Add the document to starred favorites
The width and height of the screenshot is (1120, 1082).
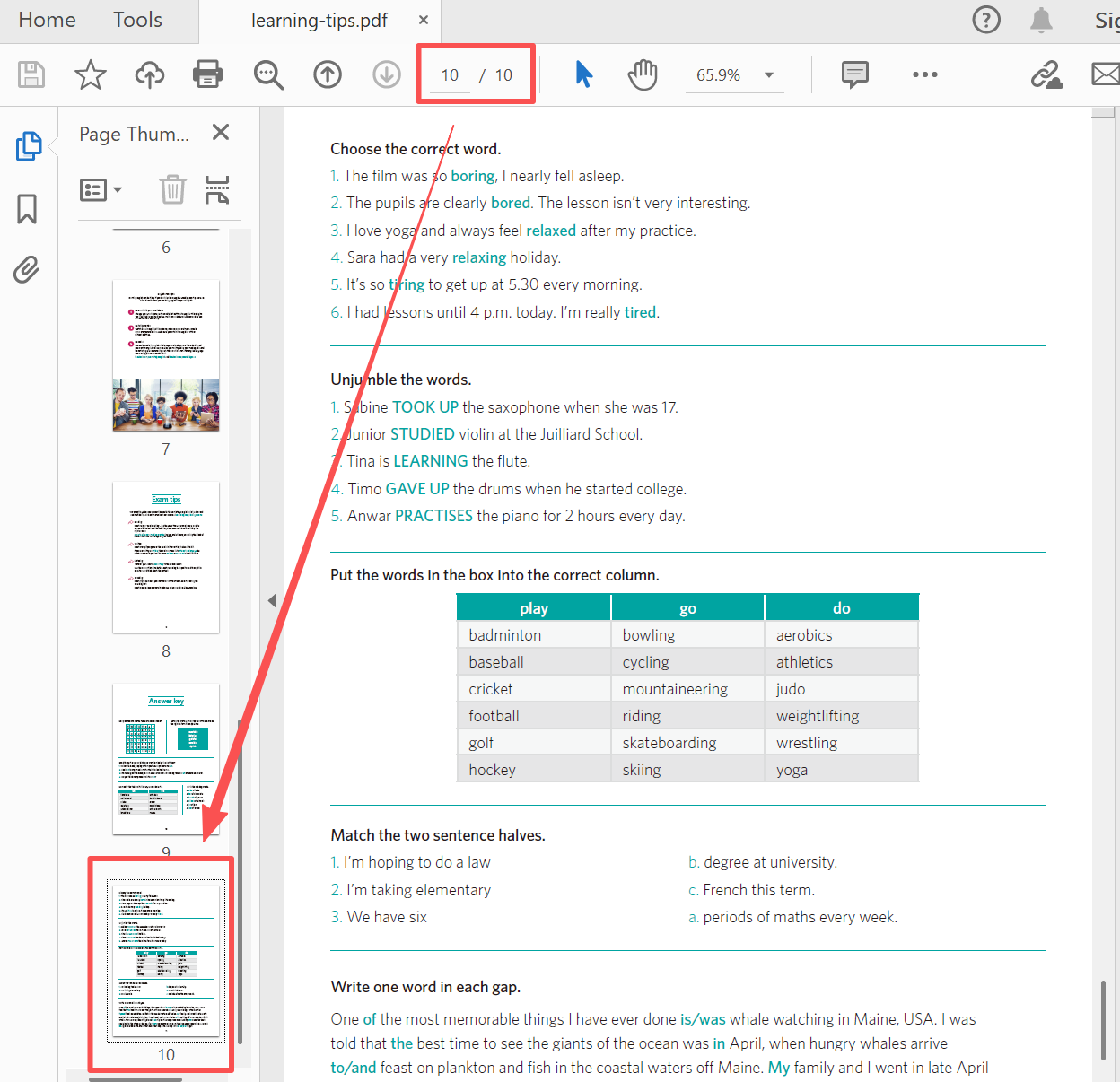pyautogui.click(x=90, y=74)
